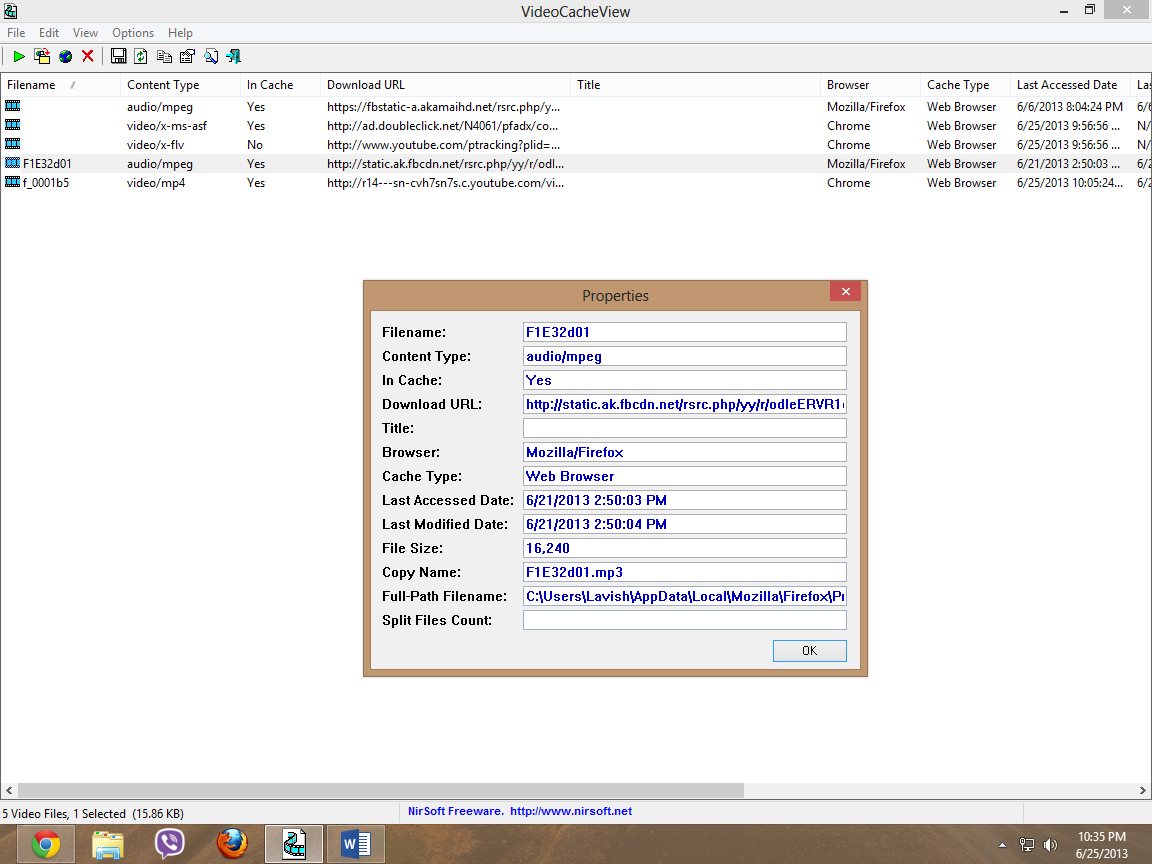Click the Last Accessed Date field
This screenshot has width=1152, height=864.
pos(685,500)
